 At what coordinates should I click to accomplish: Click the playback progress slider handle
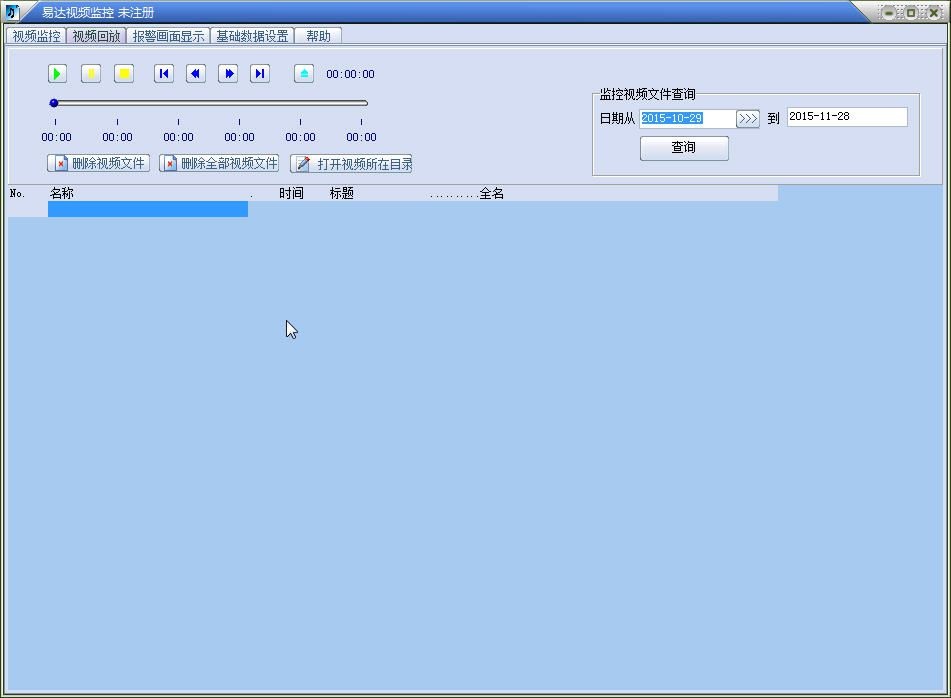point(54,103)
